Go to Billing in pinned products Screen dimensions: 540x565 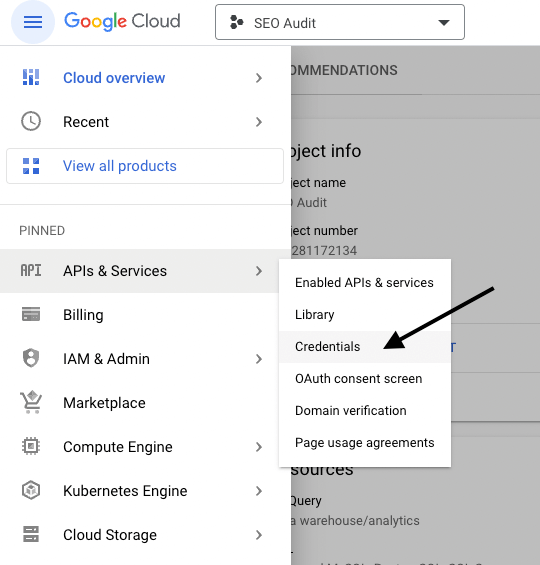(83, 315)
